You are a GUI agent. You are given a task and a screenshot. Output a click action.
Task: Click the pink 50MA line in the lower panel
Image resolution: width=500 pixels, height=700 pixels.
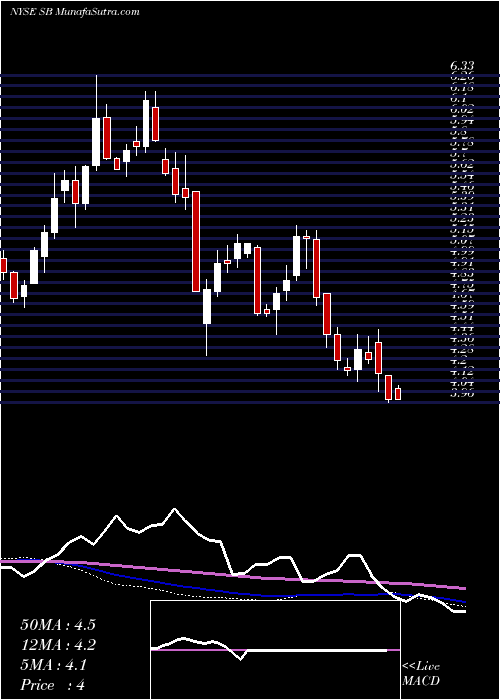232,576
